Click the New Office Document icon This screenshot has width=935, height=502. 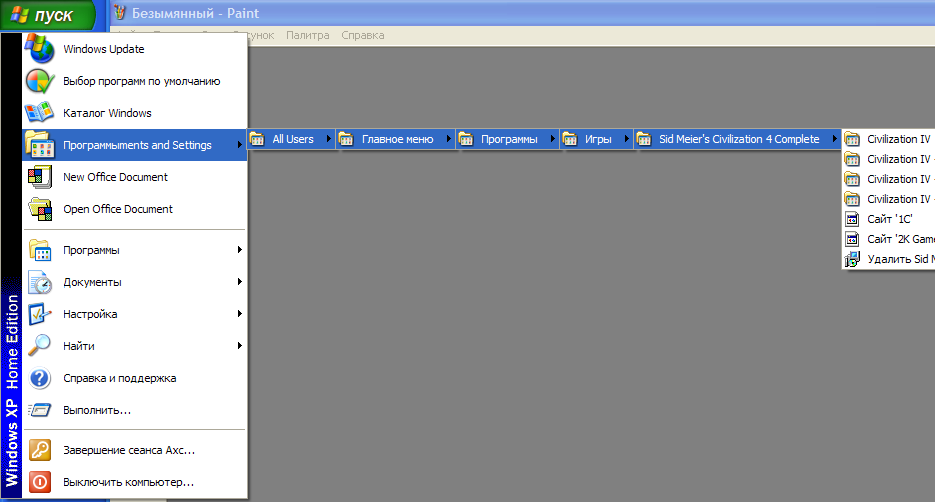click(39, 177)
